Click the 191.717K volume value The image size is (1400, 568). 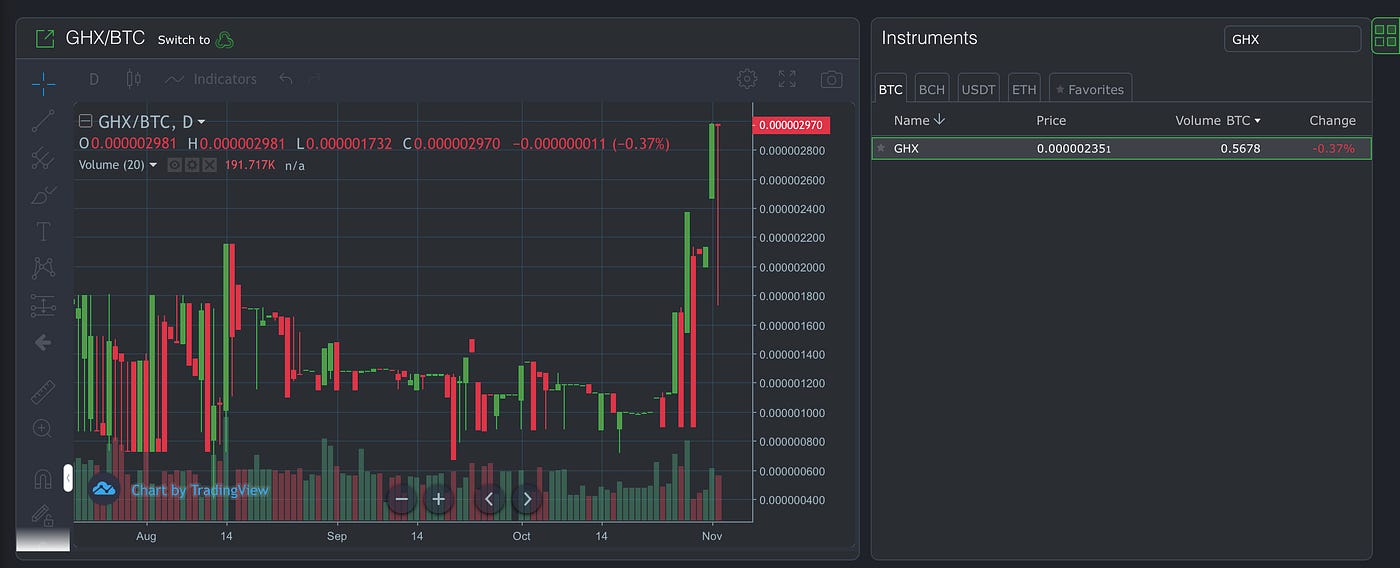(250, 165)
